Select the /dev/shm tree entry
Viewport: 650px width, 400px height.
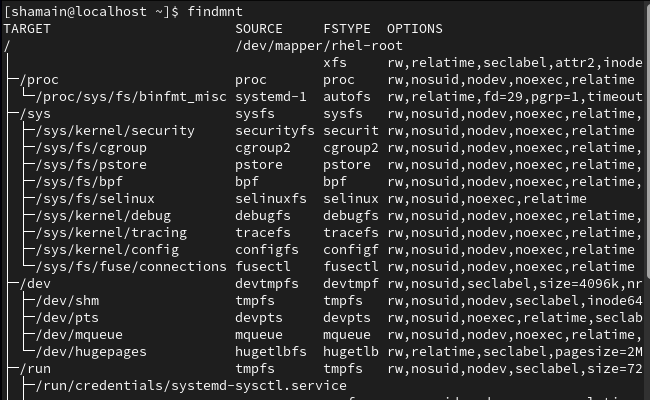[x=67, y=301]
